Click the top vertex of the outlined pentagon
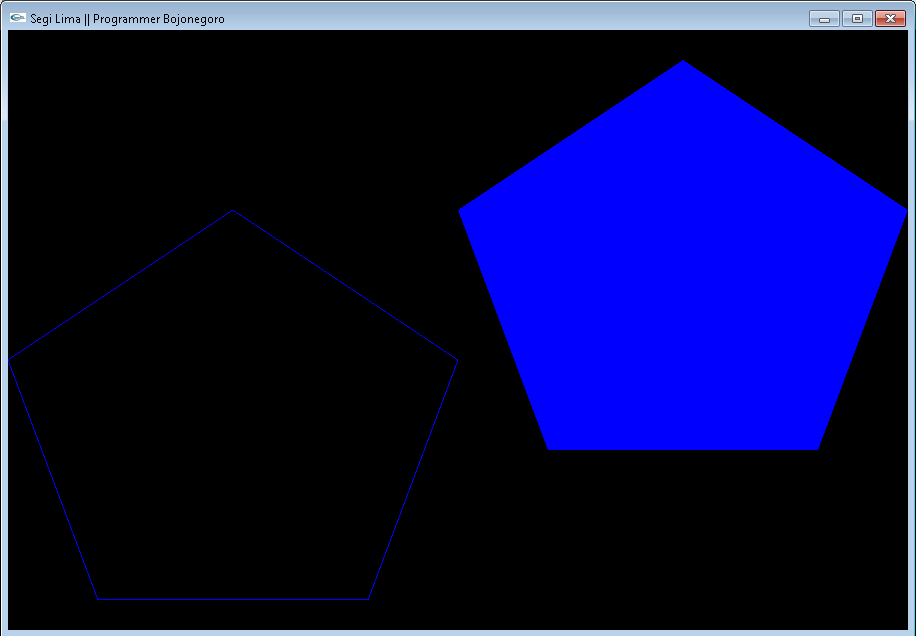 click(x=233, y=211)
